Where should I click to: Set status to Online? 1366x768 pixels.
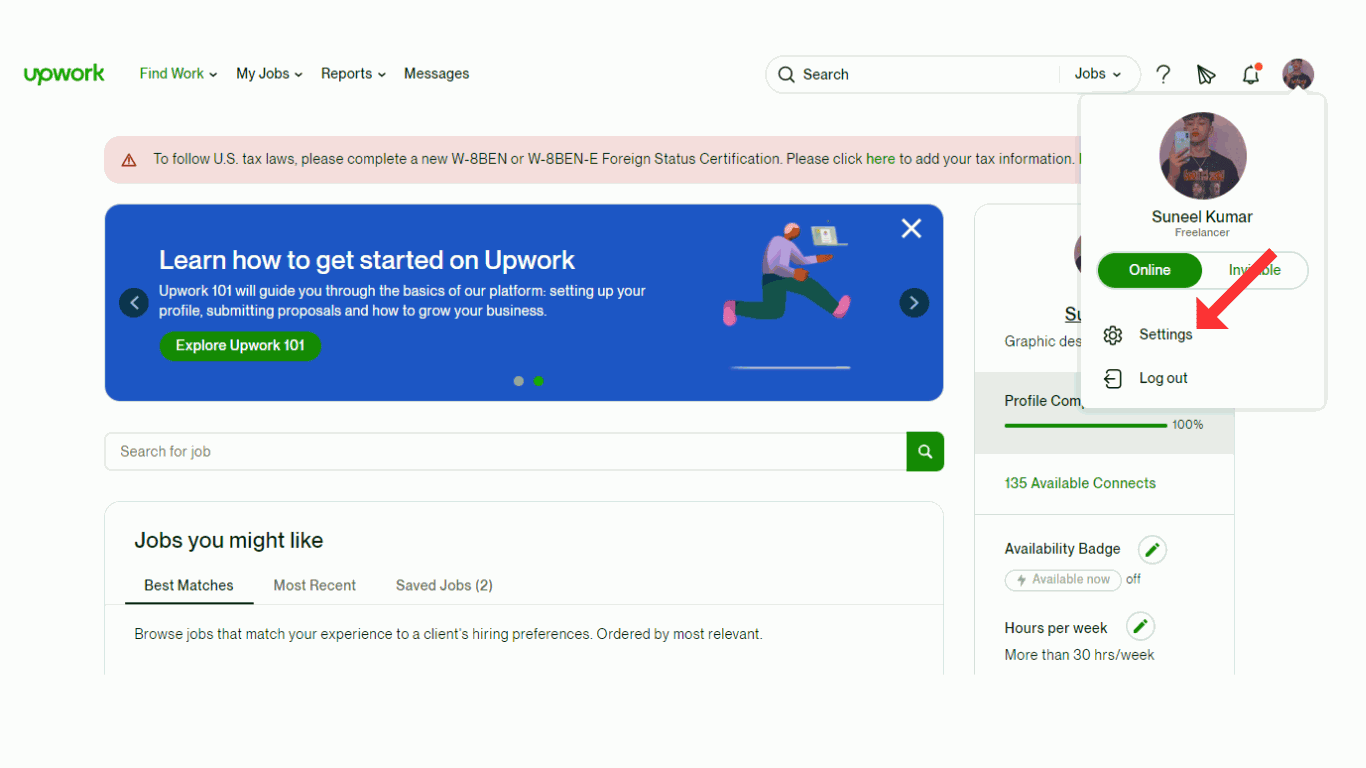1150,270
